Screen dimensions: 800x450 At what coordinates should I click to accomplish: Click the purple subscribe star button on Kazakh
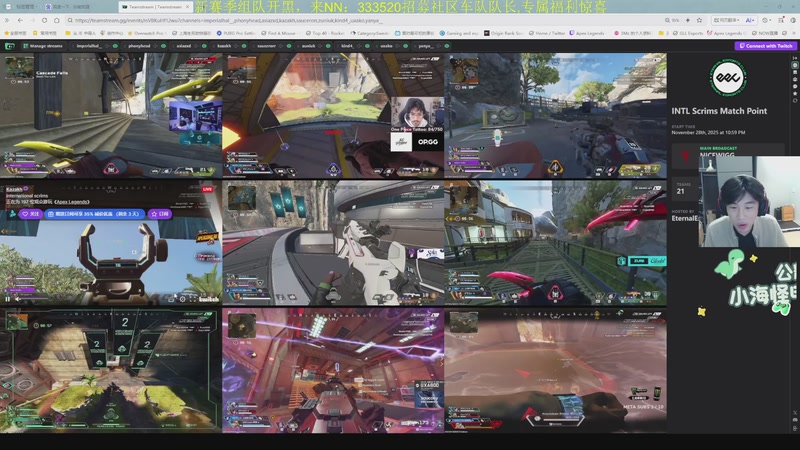(x=160, y=214)
